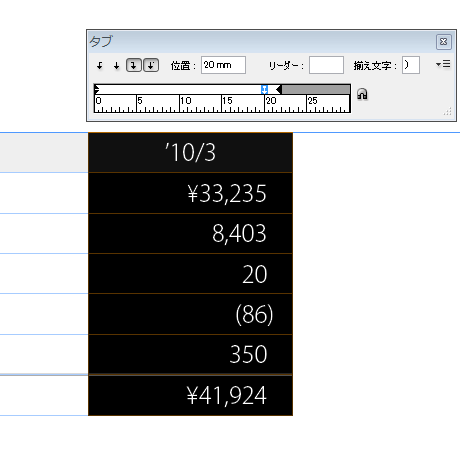Click the left indent marker at 0
The height and width of the screenshot is (454, 460).
(x=97, y=89)
